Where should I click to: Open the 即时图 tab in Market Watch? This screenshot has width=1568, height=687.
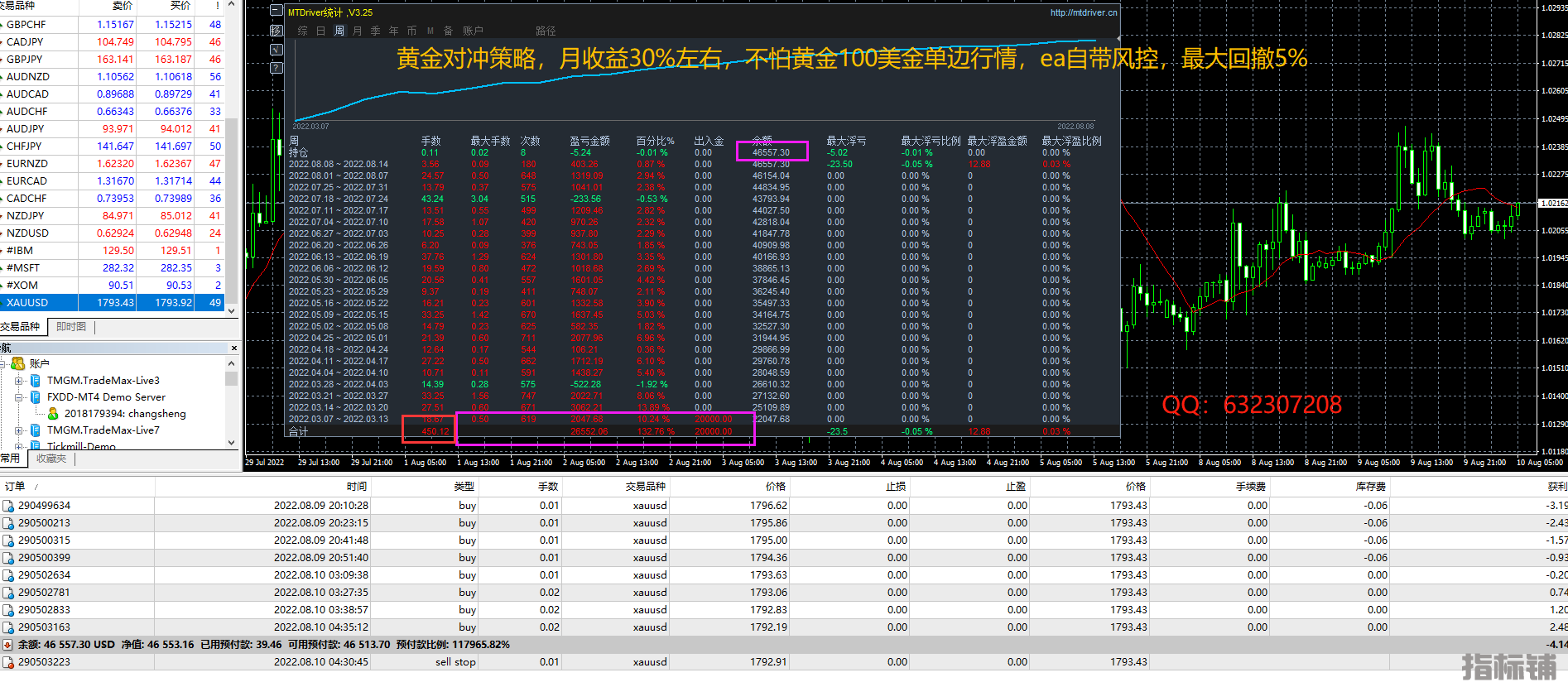point(71,327)
